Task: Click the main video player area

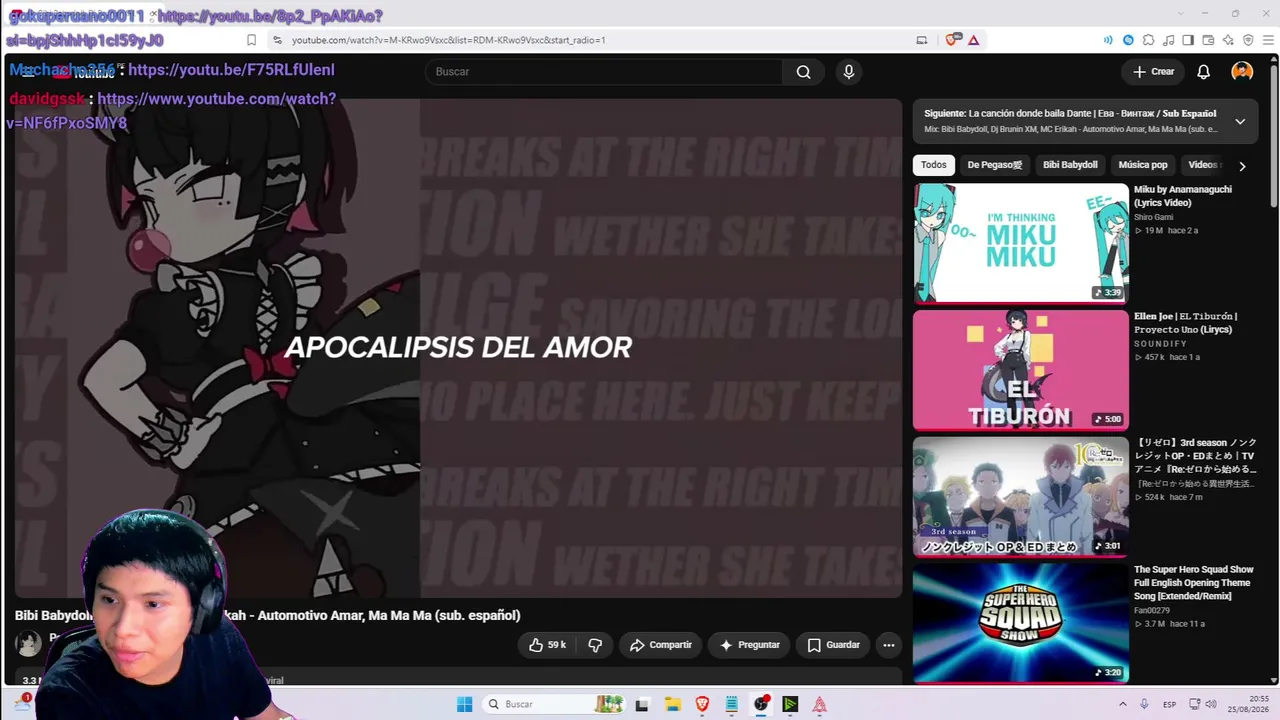Action: (x=458, y=347)
